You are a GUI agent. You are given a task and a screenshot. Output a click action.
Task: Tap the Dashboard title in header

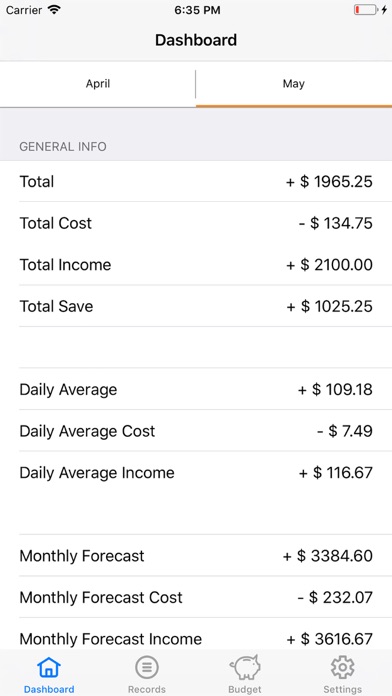pos(196,40)
